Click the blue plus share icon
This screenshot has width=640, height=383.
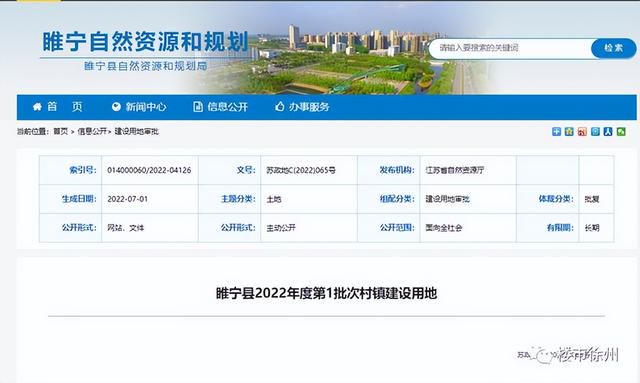pyautogui.click(x=556, y=131)
